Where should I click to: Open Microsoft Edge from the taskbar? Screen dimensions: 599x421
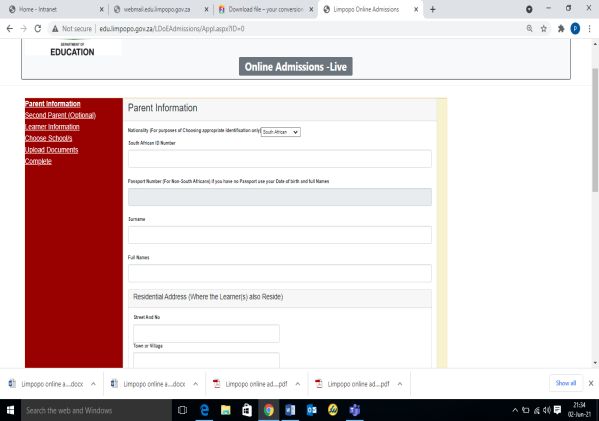[x=205, y=410]
